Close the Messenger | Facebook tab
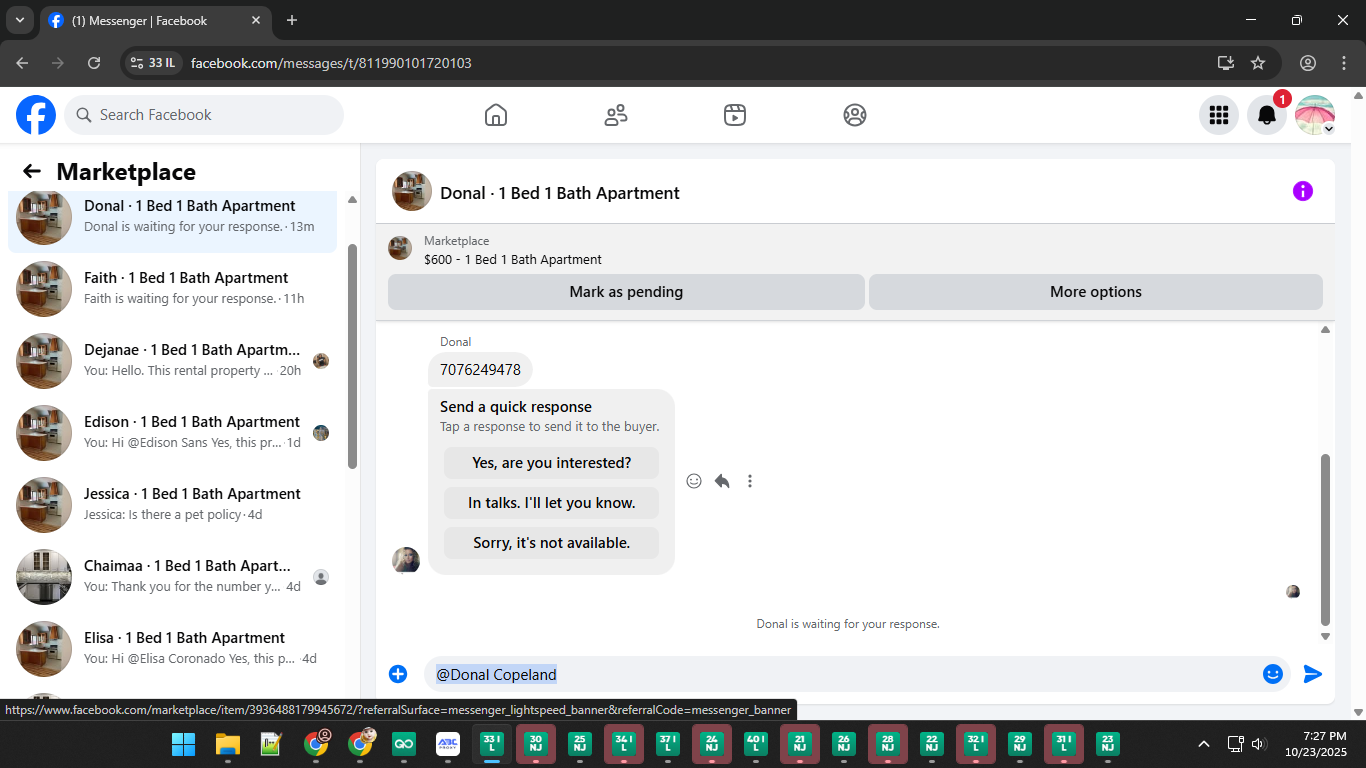Viewport: 1366px width, 768px height. (256, 20)
